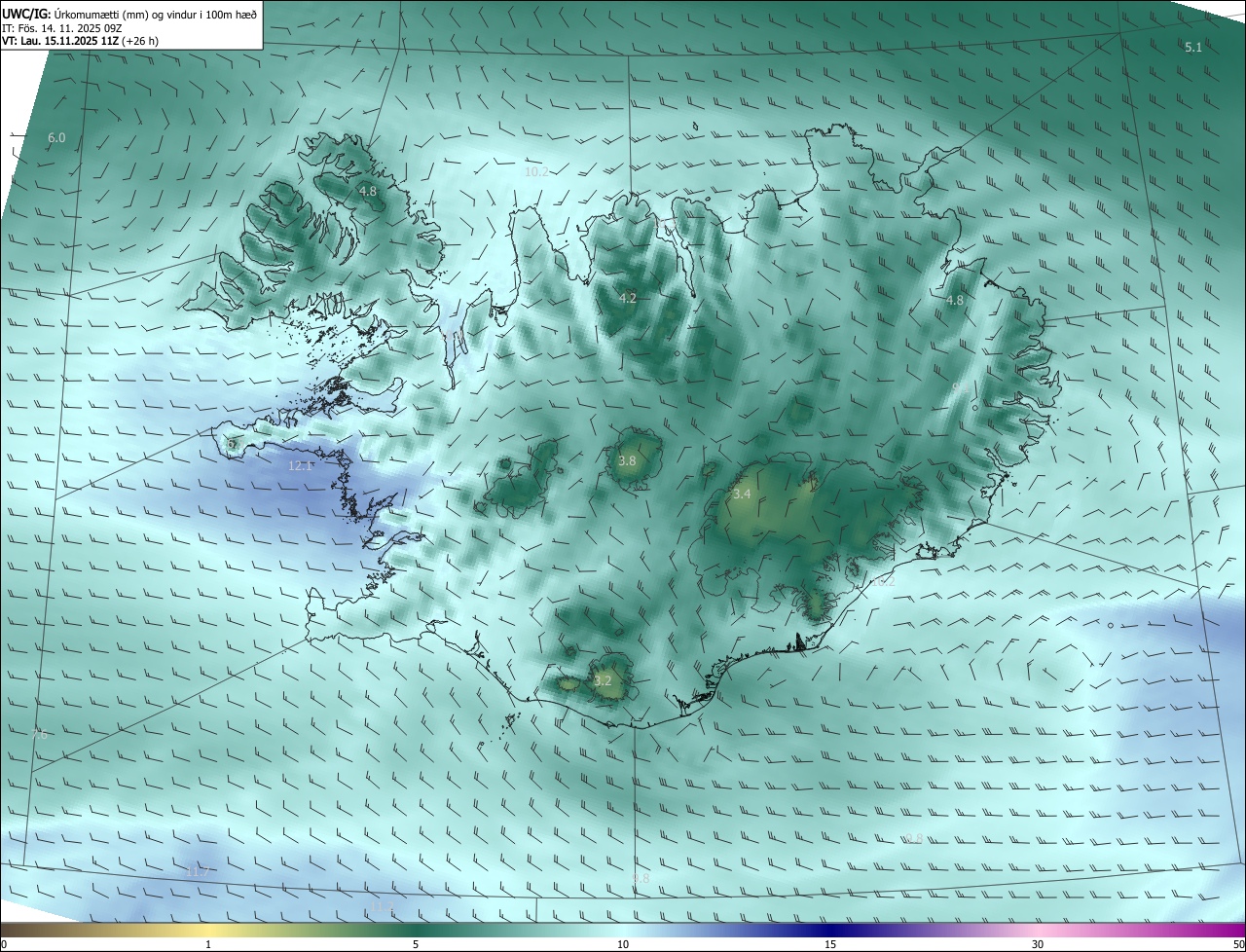Click the 10 tick label on the color scale
Viewport: 1246px width, 952px height.
pyautogui.click(x=623, y=944)
